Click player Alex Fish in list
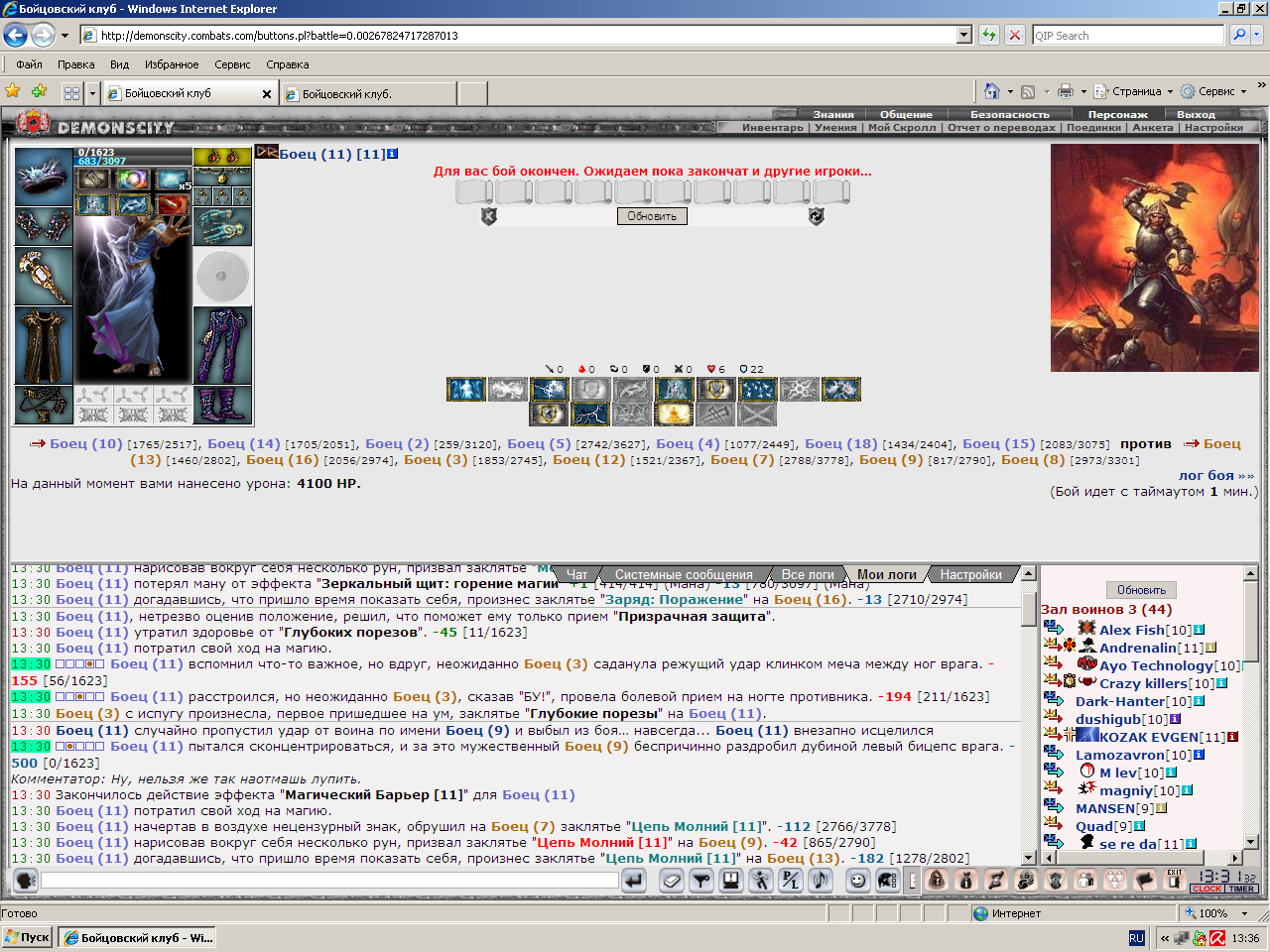Viewport: 1270px width, 952px height. click(1131, 630)
